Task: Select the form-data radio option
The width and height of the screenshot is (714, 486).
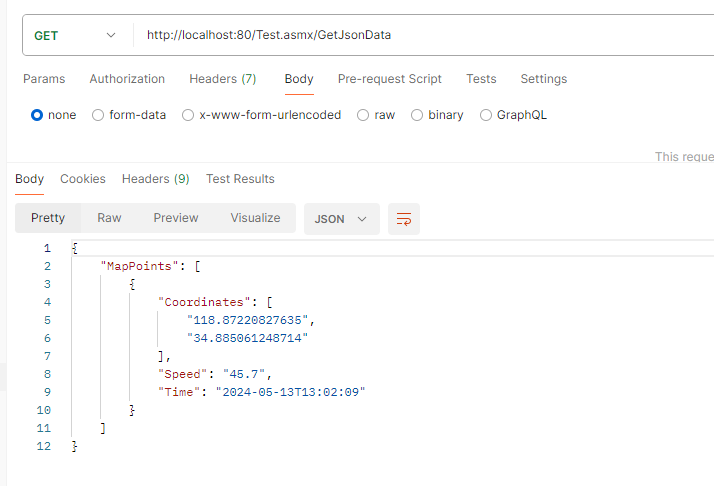Action: click(x=98, y=115)
